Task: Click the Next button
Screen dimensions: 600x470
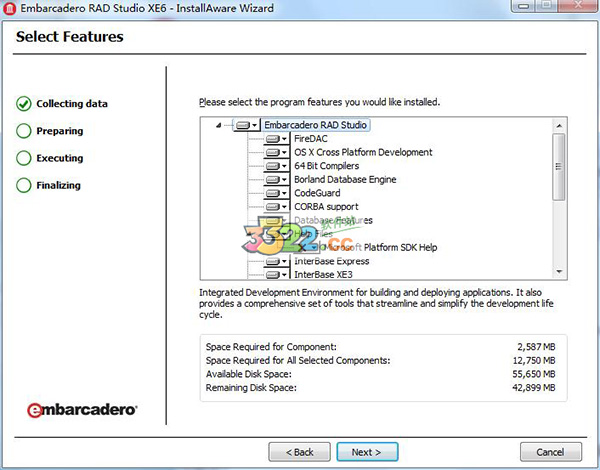Action: pos(367,452)
